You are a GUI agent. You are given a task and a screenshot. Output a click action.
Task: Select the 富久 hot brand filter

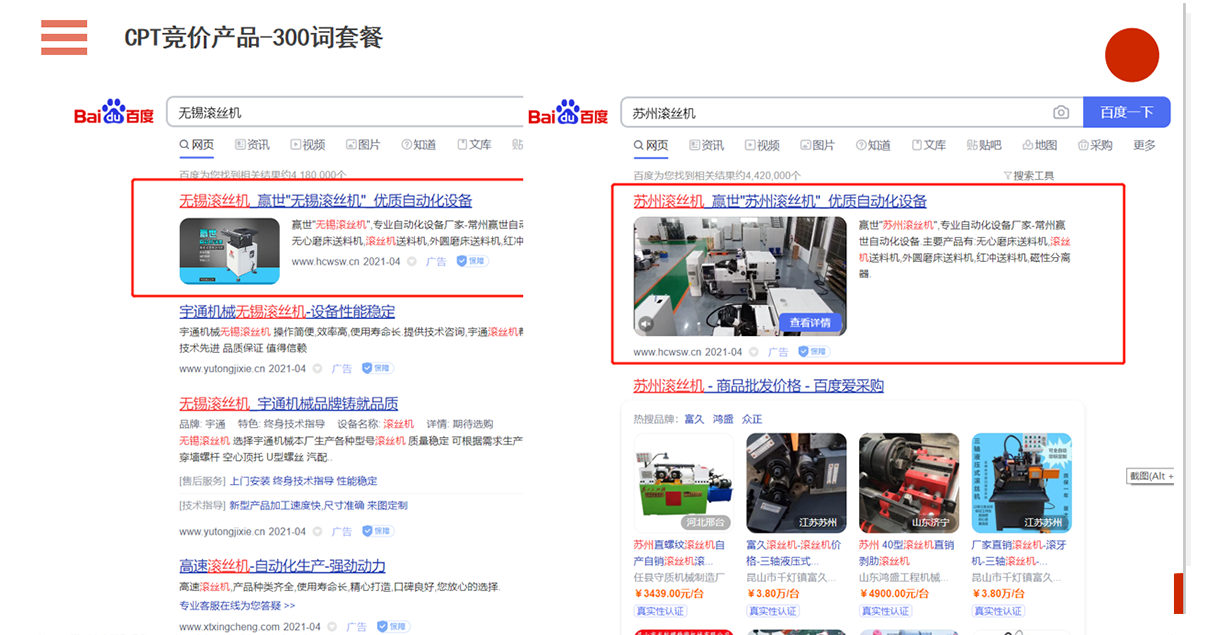693,419
